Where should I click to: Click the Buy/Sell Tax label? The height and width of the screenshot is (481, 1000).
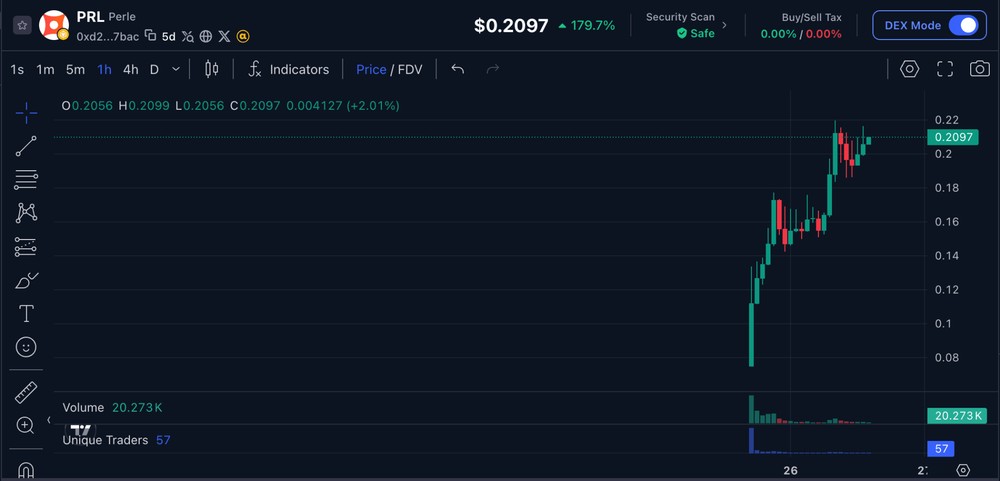tap(811, 18)
